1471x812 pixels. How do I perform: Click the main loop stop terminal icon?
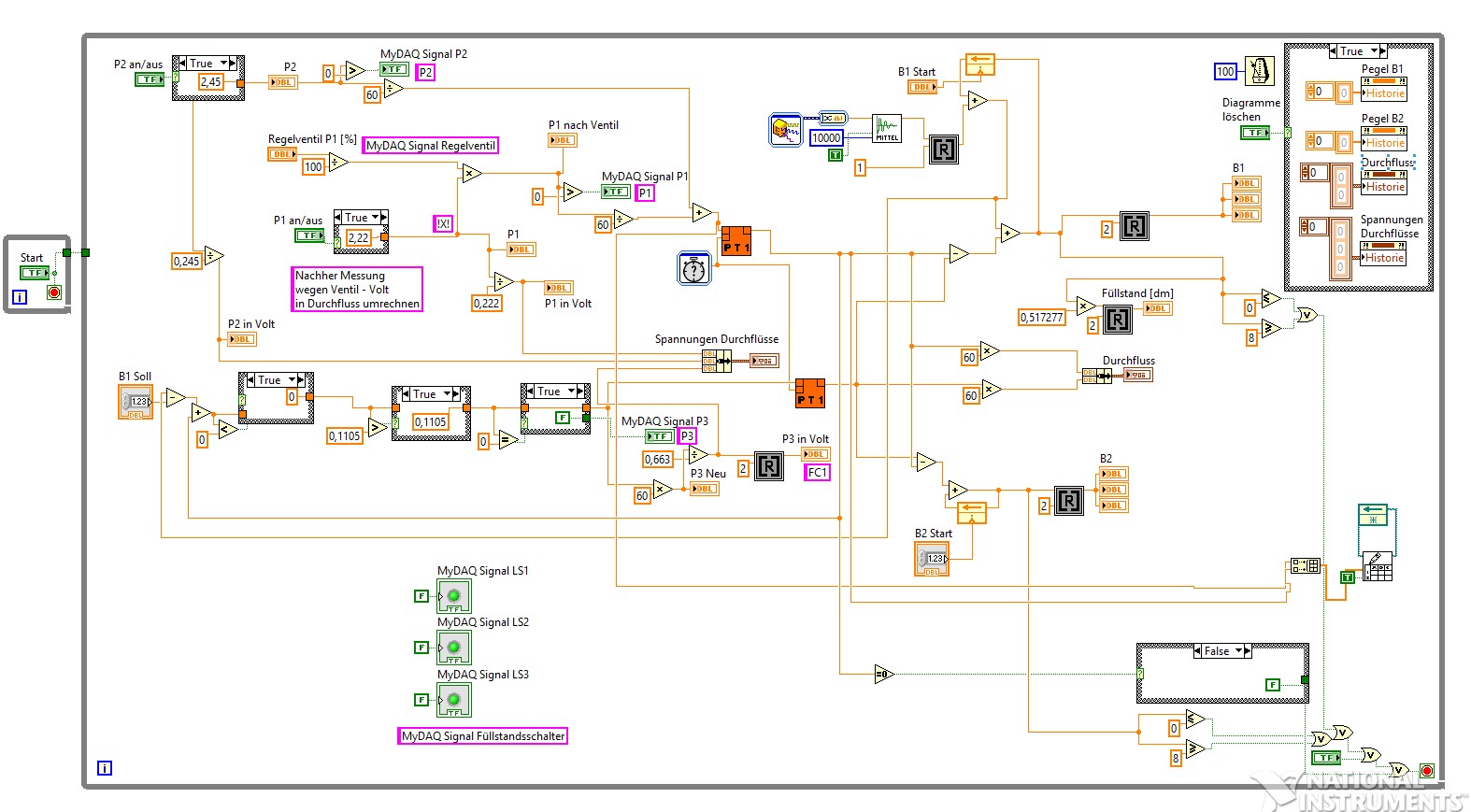click(x=1427, y=771)
